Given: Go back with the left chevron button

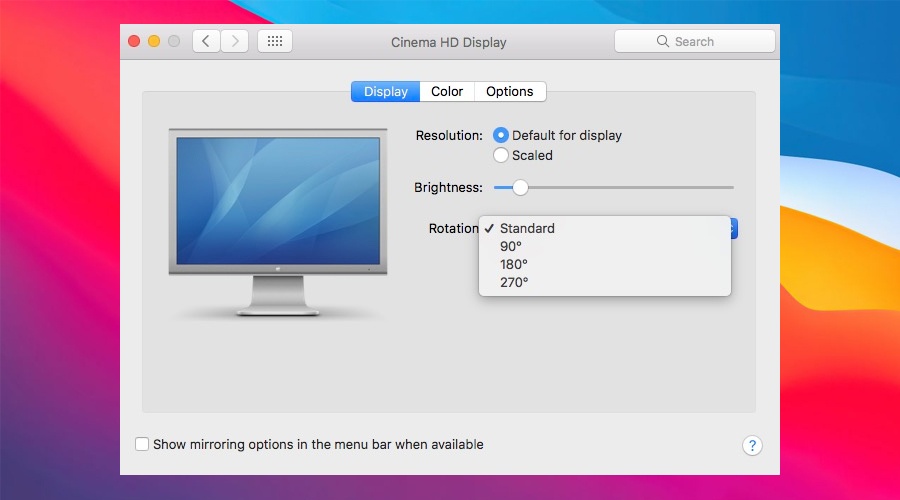Looking at the screenshot, I should pyautogui.click(x=206, y=41).
